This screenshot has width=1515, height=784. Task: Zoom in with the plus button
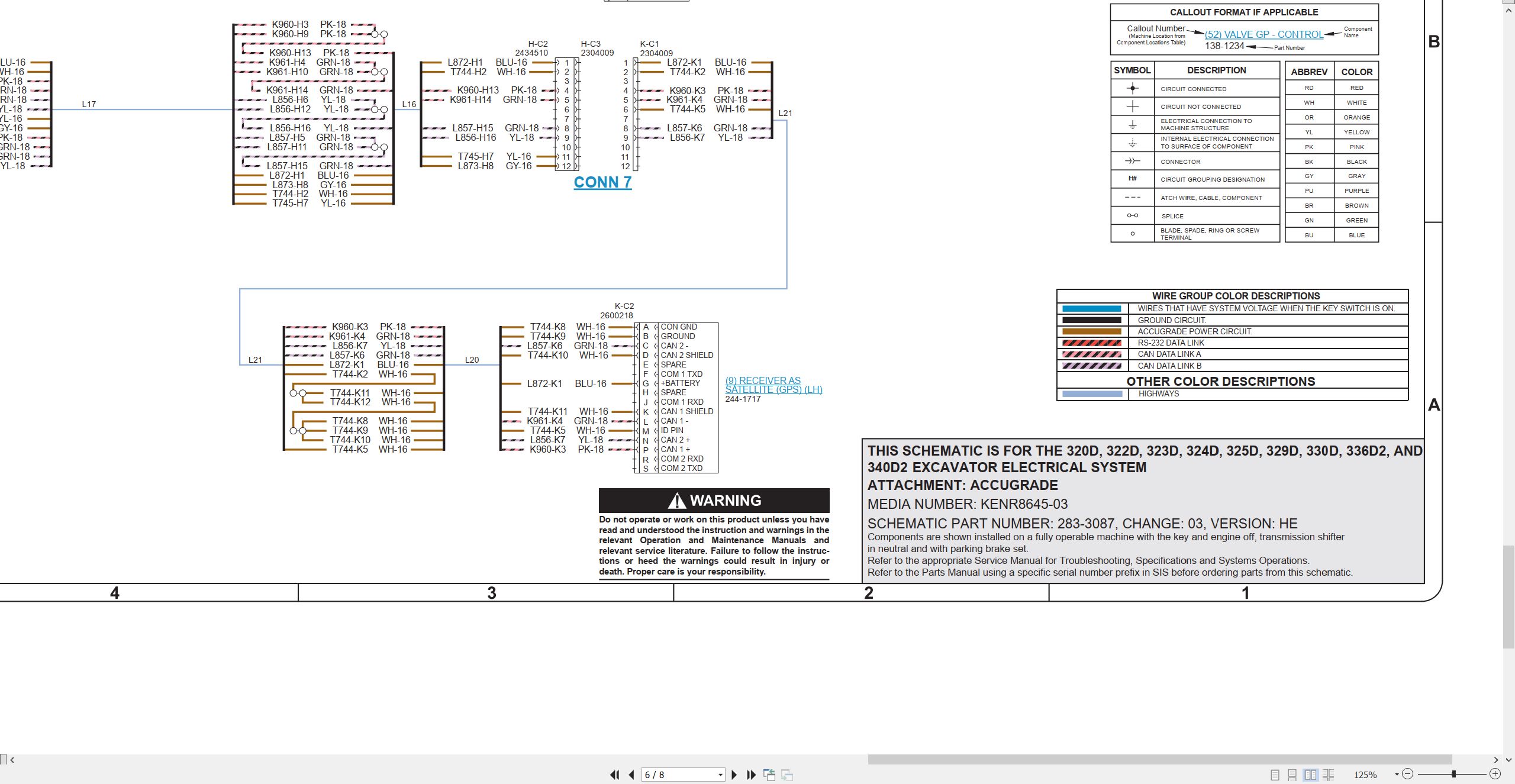pyautogui.click(x=1495, y=774)
